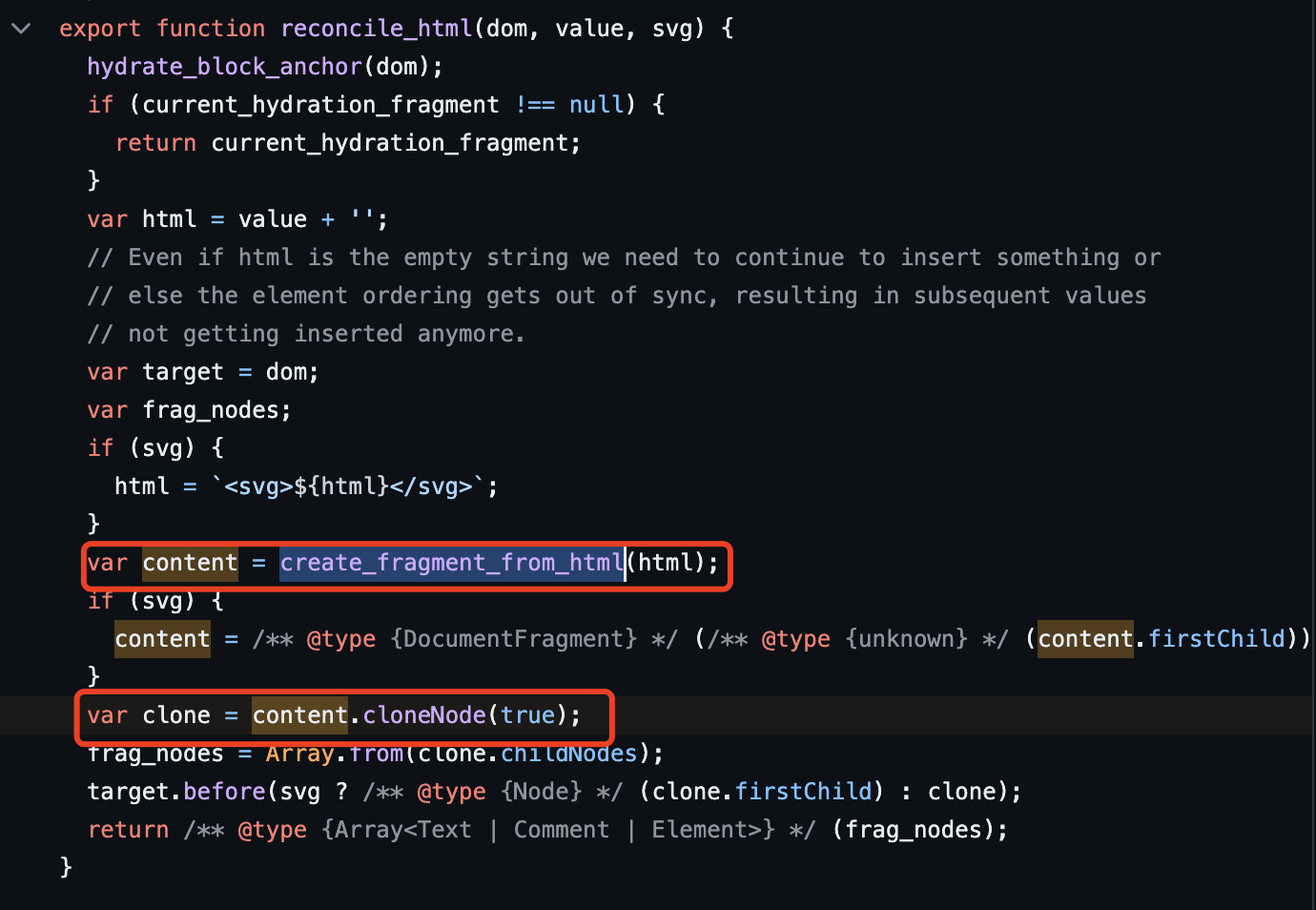This screenshot has width=1316, height=910.
Task: Click the DocumentFragment type annotation
Action: click(x=513, y=639)
